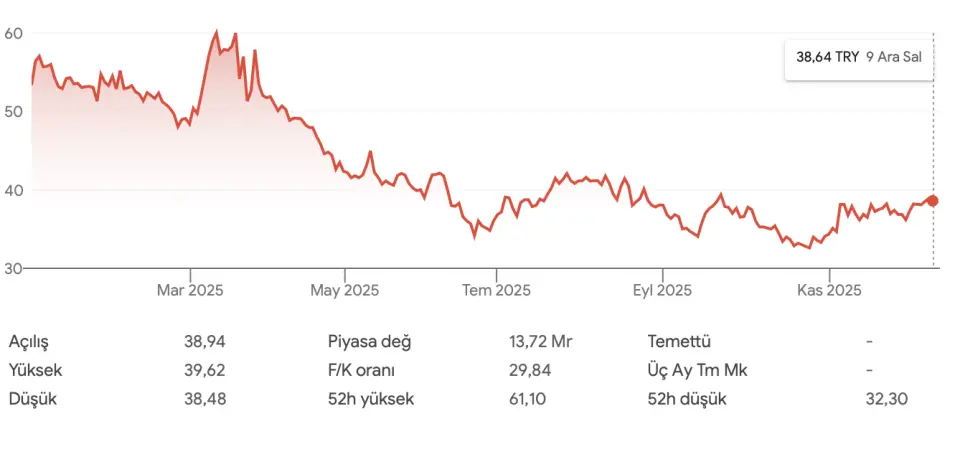The height and width of the screenshot is (472, 960).
Task: Click the Mar 2025 axis label
Action: pyautogui.click(x=190, y=291)
